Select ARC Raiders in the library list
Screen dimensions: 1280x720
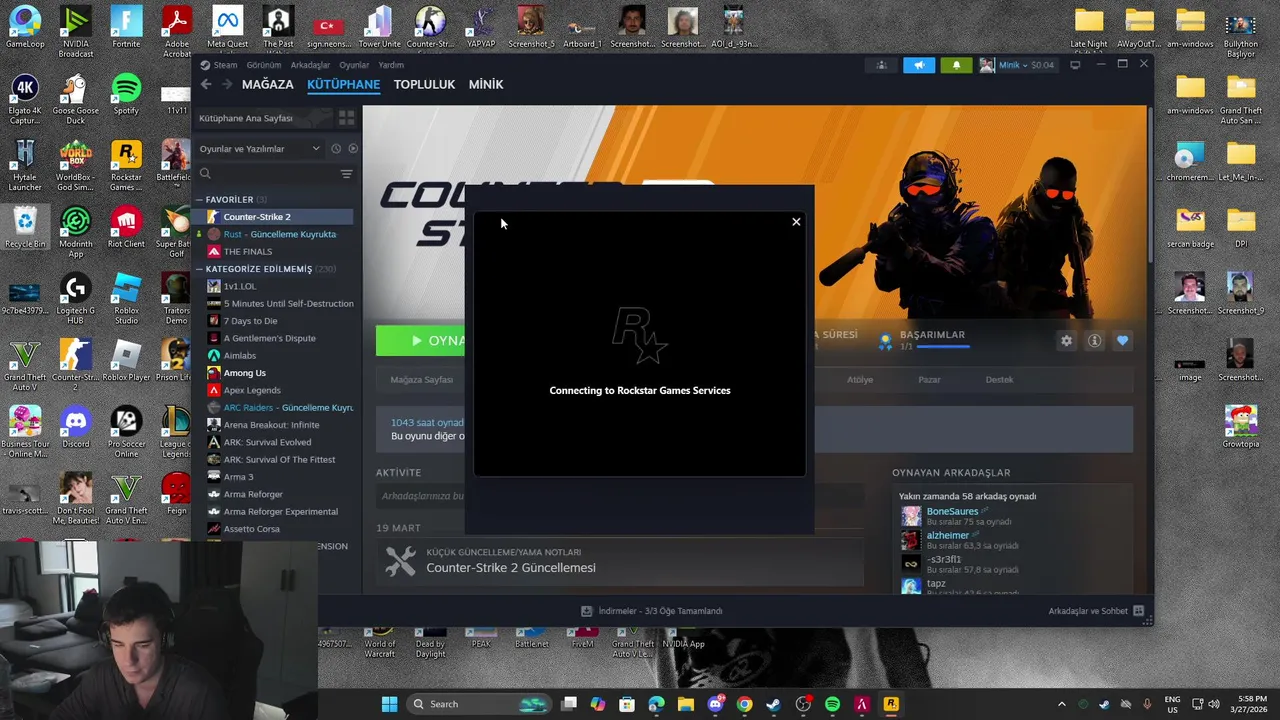(x=278, y=408)
